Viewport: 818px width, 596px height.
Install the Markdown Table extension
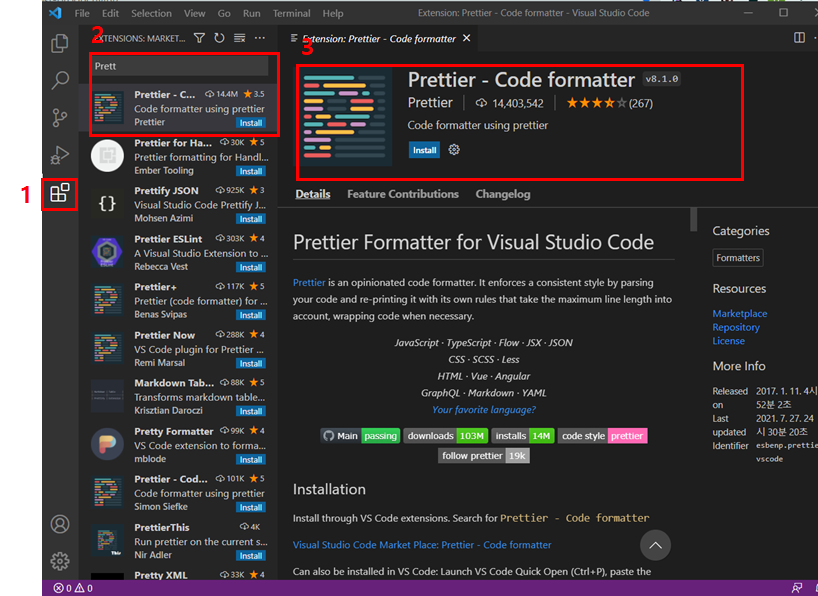[x=251, y=412]
